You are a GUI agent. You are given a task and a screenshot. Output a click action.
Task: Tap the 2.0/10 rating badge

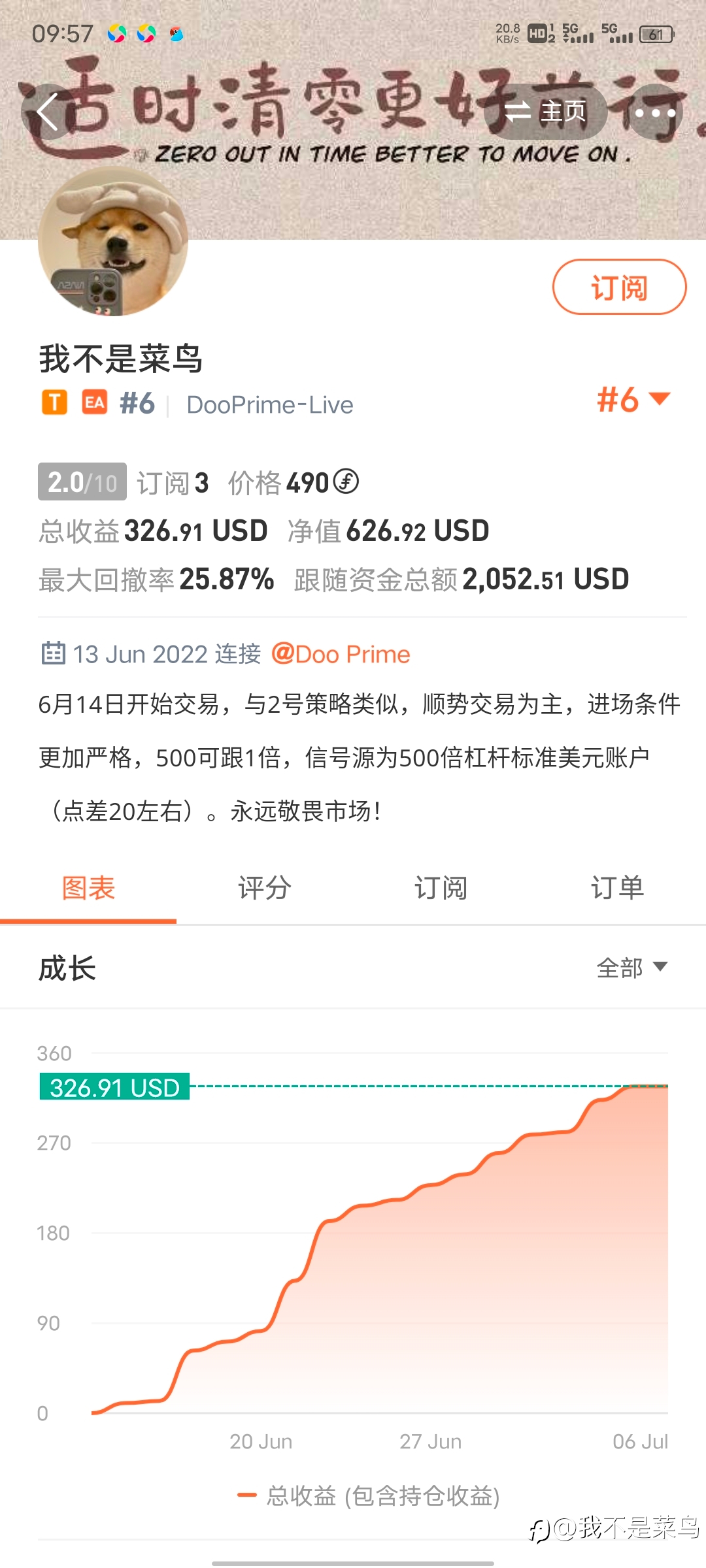[82, 482]
